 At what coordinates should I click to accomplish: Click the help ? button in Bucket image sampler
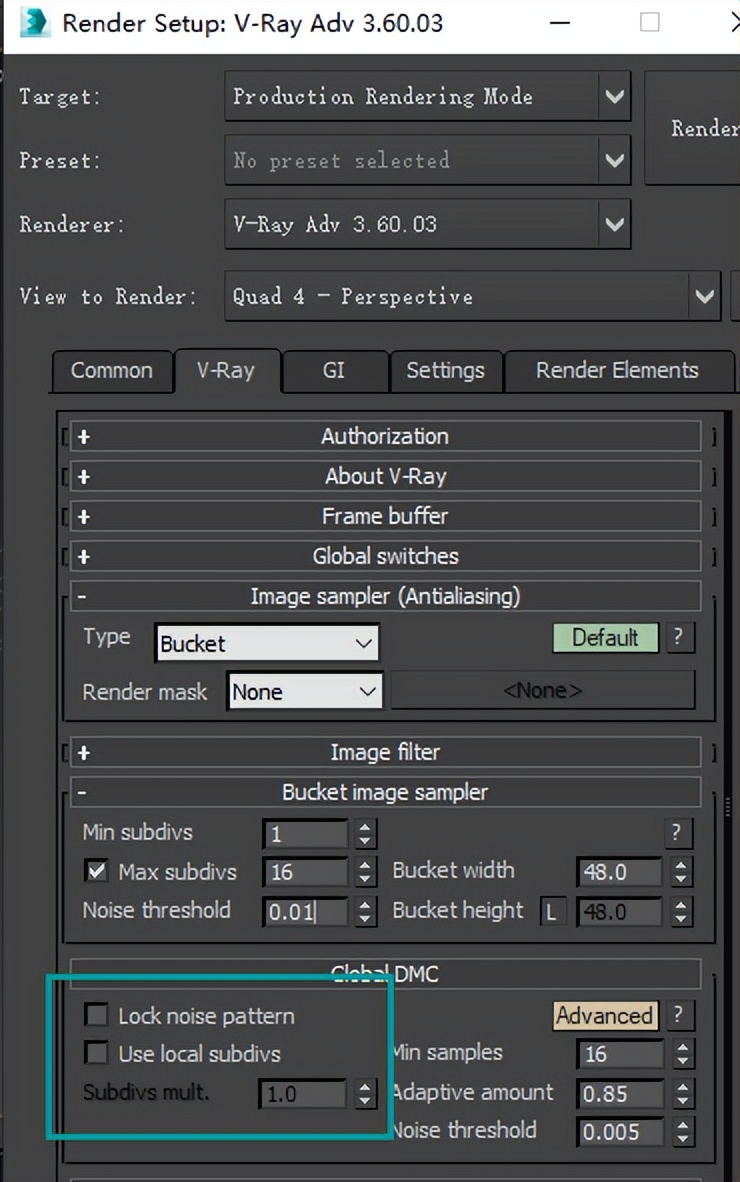point(677,833)
